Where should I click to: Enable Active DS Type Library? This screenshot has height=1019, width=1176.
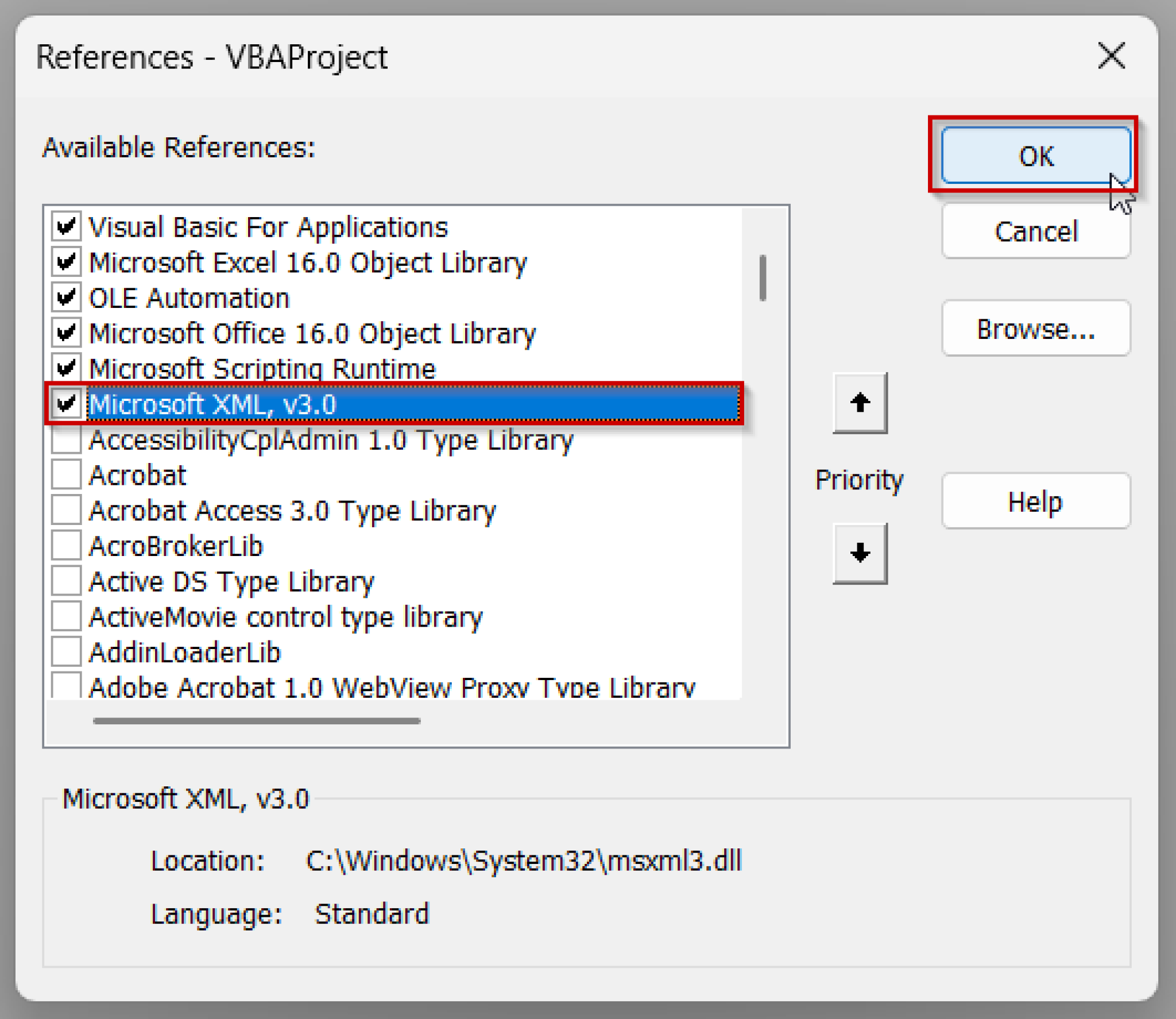(x=66, y=581)
